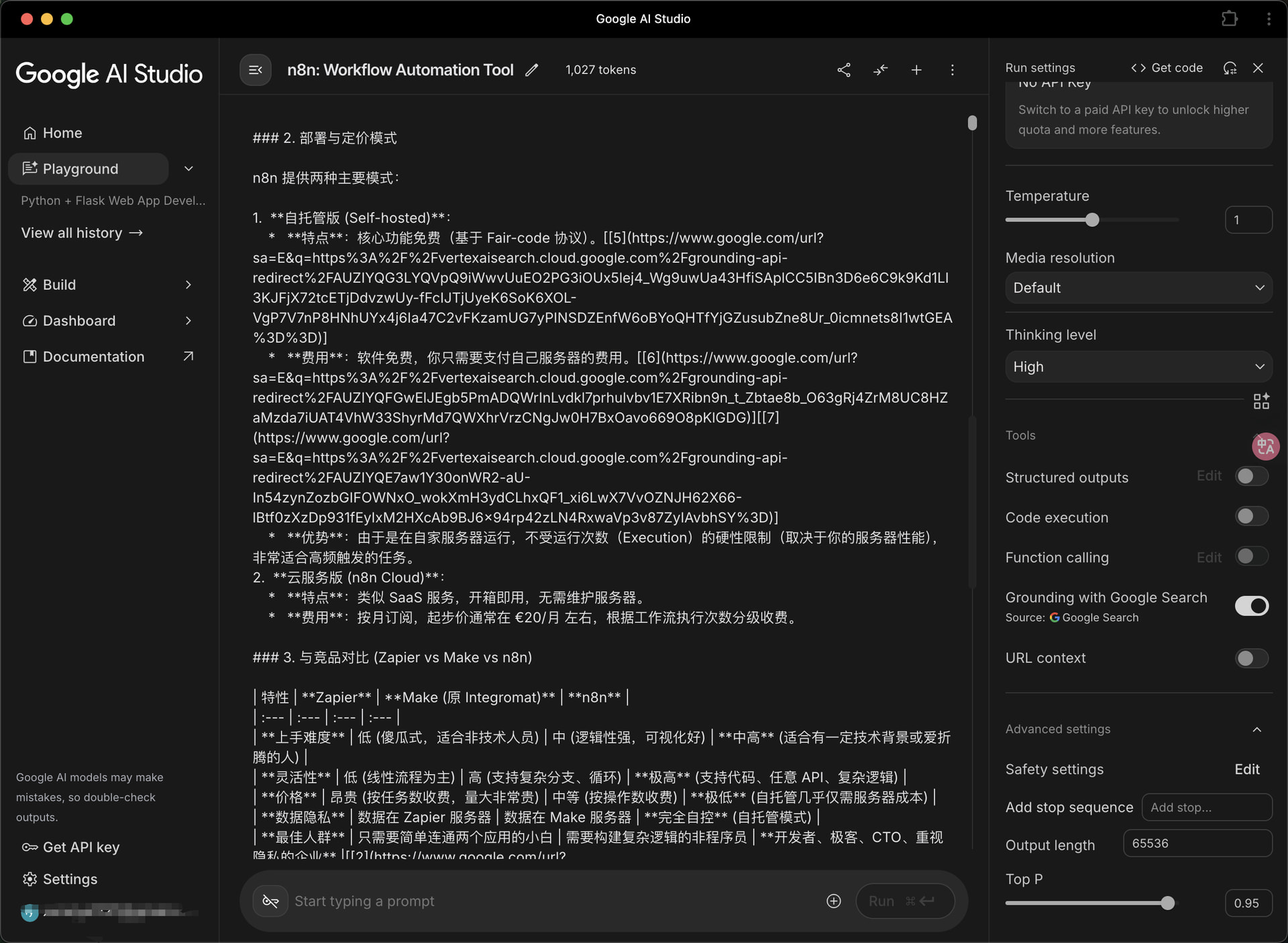Click the Get code button
The image size is (1288, 943).
tap(1167, 68)
